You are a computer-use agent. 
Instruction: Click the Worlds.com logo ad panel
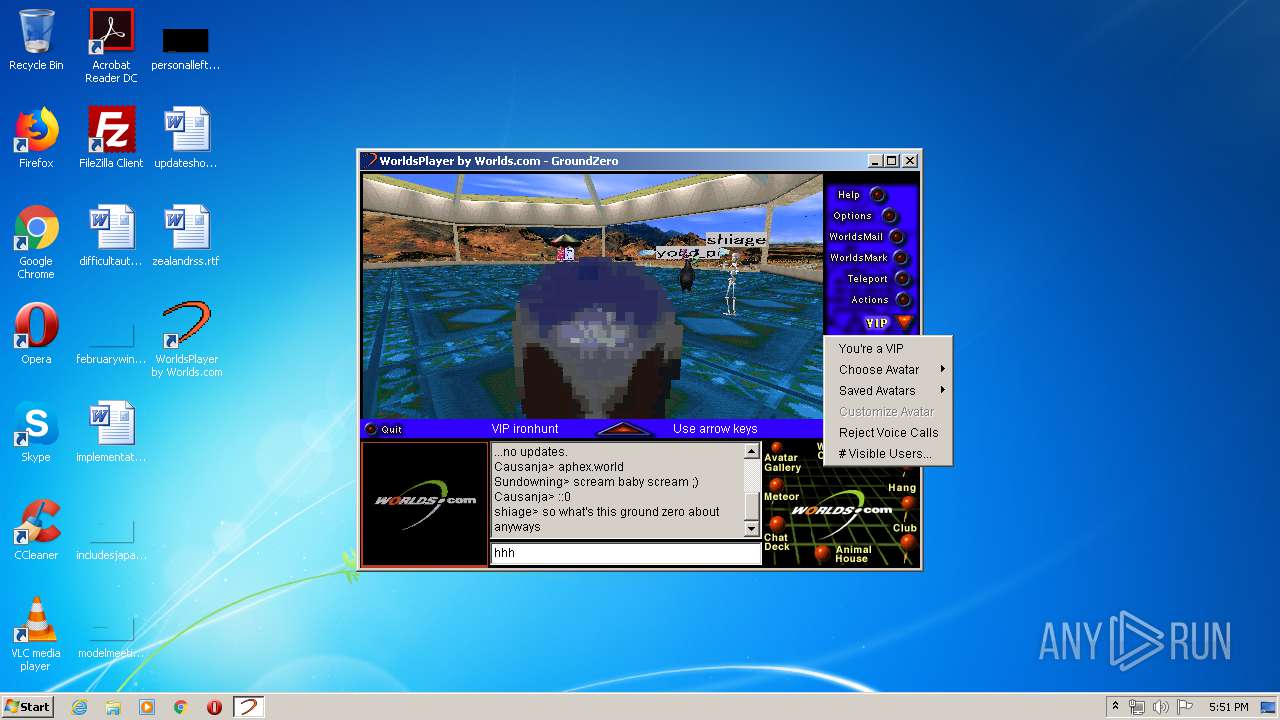point(425,503)
